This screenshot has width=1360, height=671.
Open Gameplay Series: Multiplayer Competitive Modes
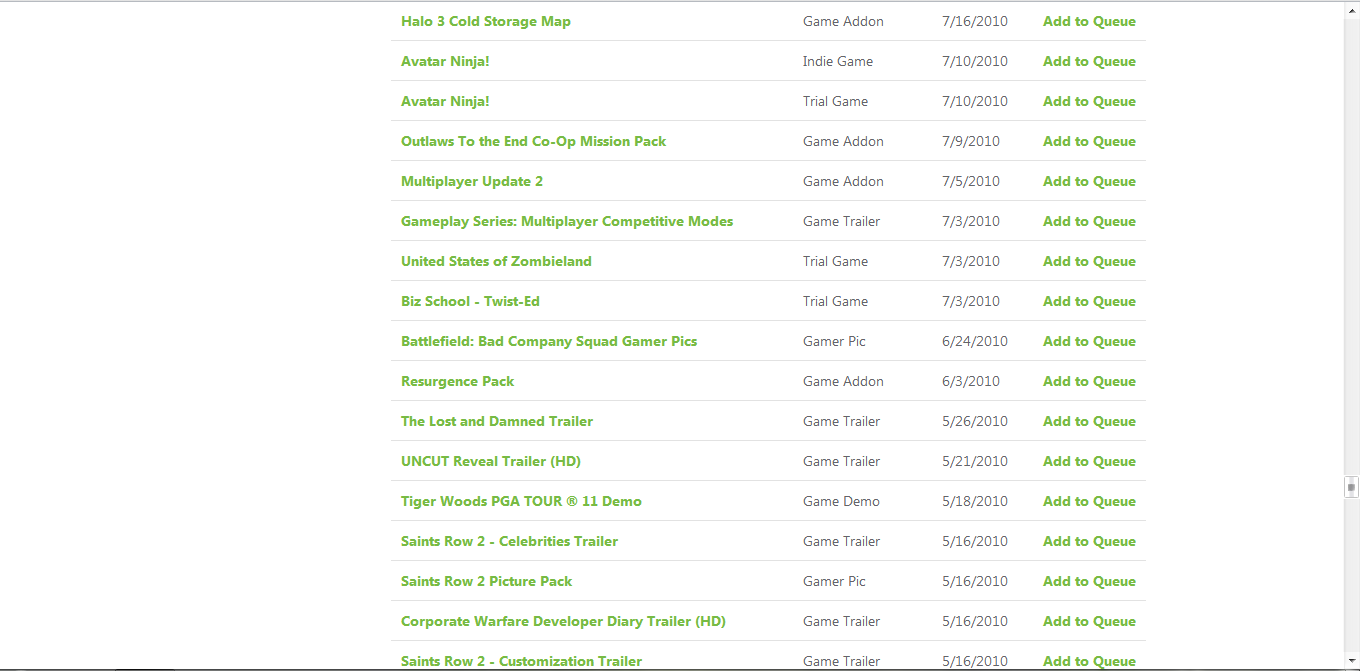567,221
